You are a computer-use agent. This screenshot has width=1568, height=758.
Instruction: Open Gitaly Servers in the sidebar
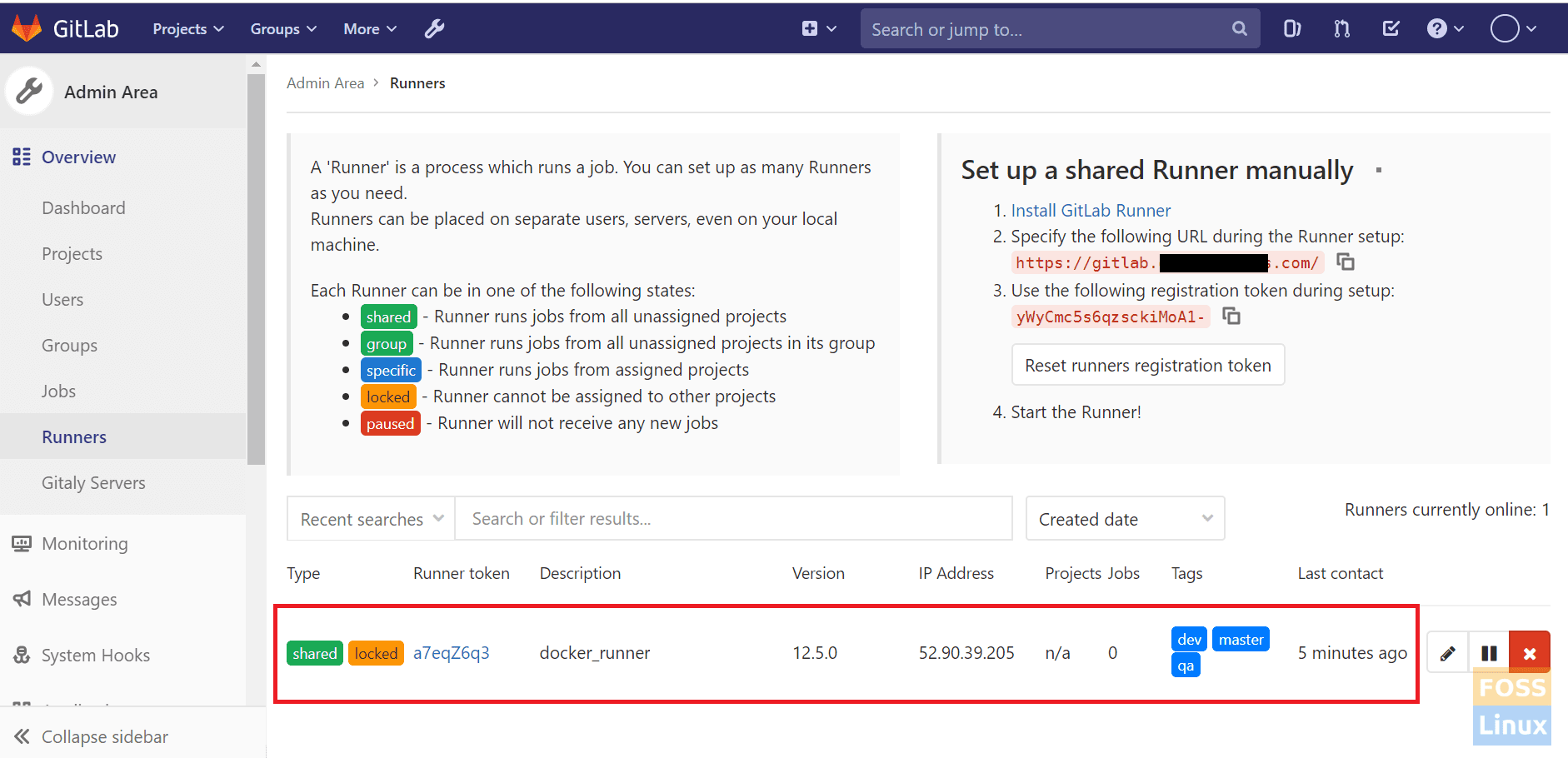[93, 483]
